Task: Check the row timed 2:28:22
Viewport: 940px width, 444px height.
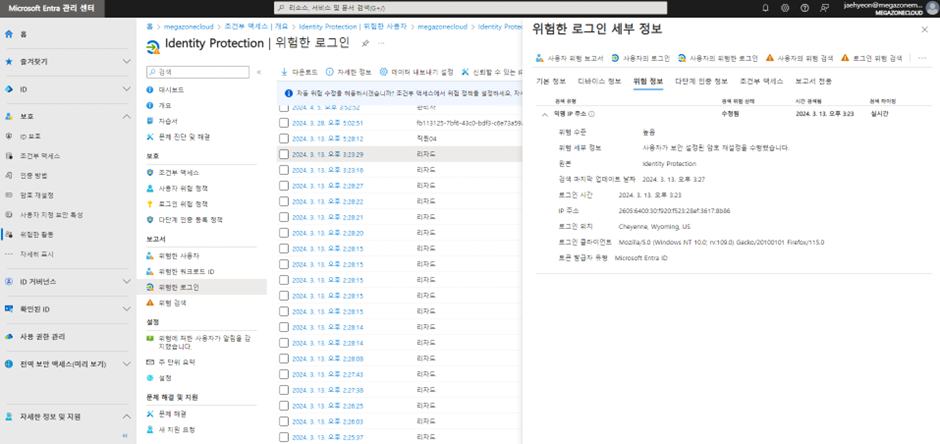Action: point(284,201)
